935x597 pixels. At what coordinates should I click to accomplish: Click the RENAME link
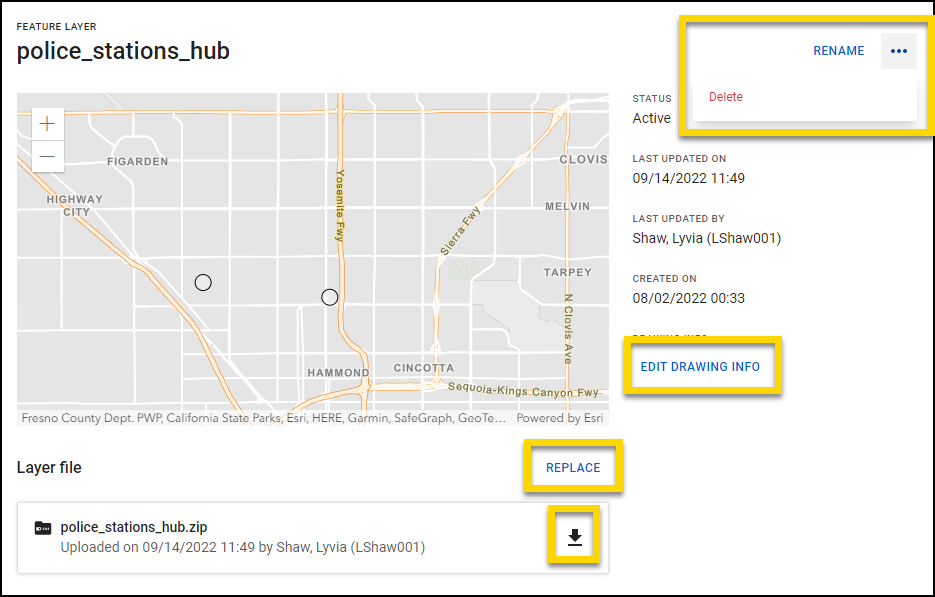click(839, 50)
